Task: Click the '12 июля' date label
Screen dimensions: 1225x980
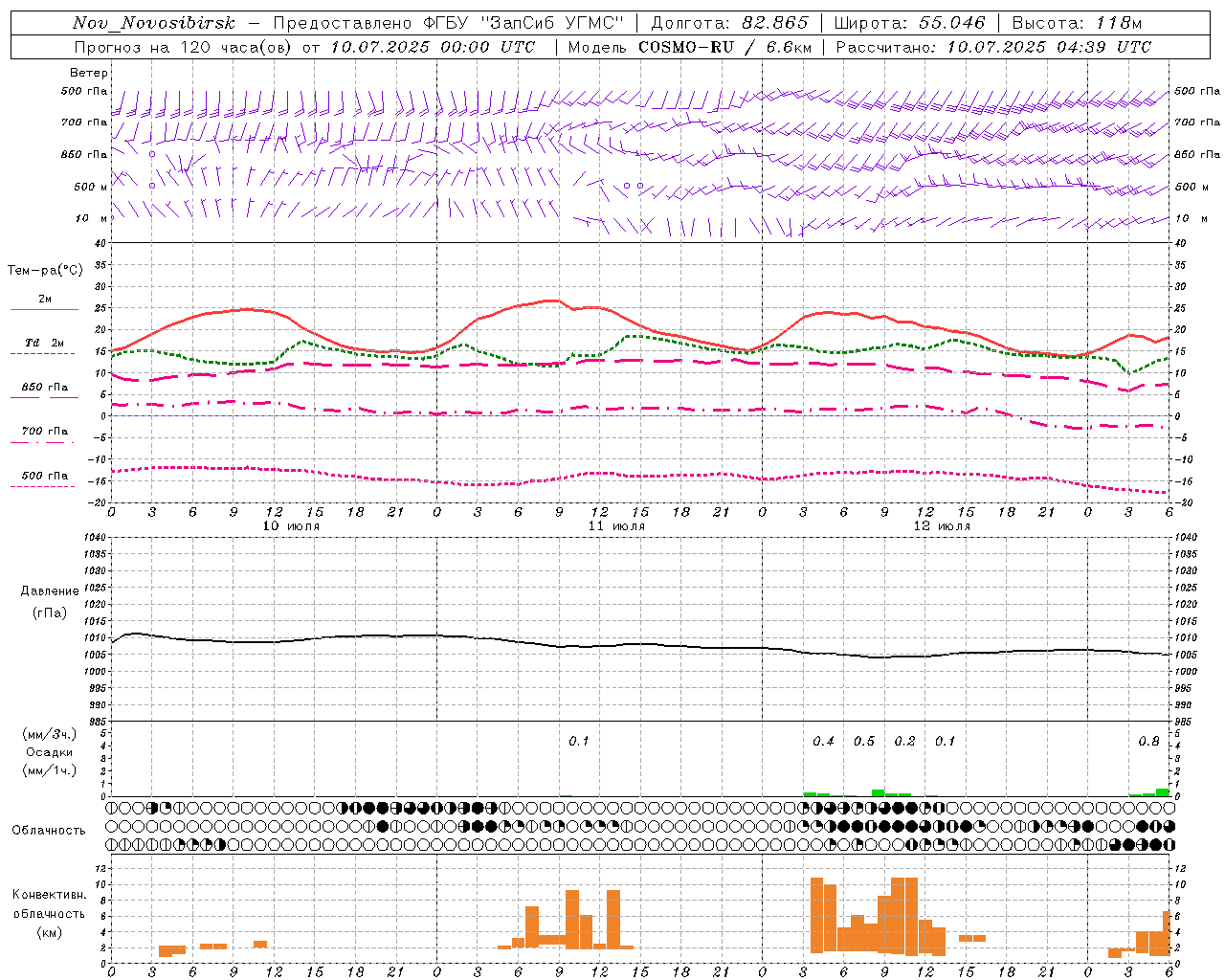Action: [x=942, y=525]
